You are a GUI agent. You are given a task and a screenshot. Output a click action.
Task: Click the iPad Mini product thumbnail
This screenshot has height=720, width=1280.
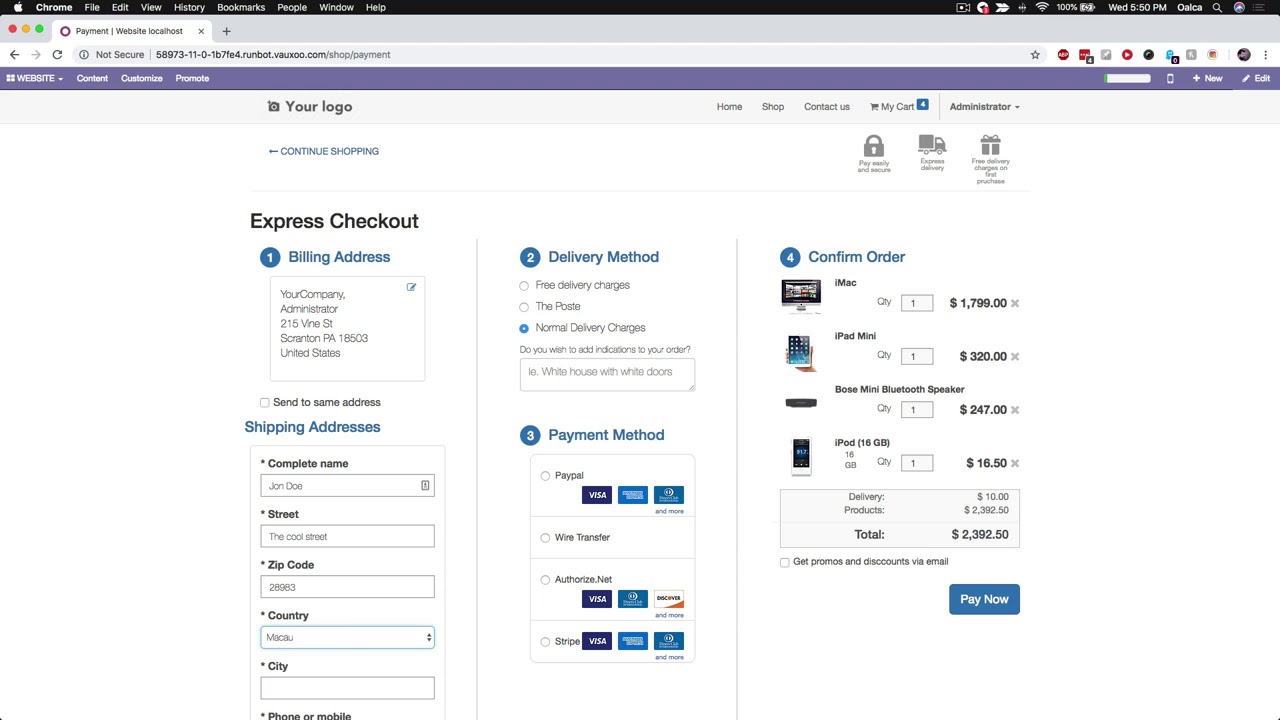coord(800,350)
